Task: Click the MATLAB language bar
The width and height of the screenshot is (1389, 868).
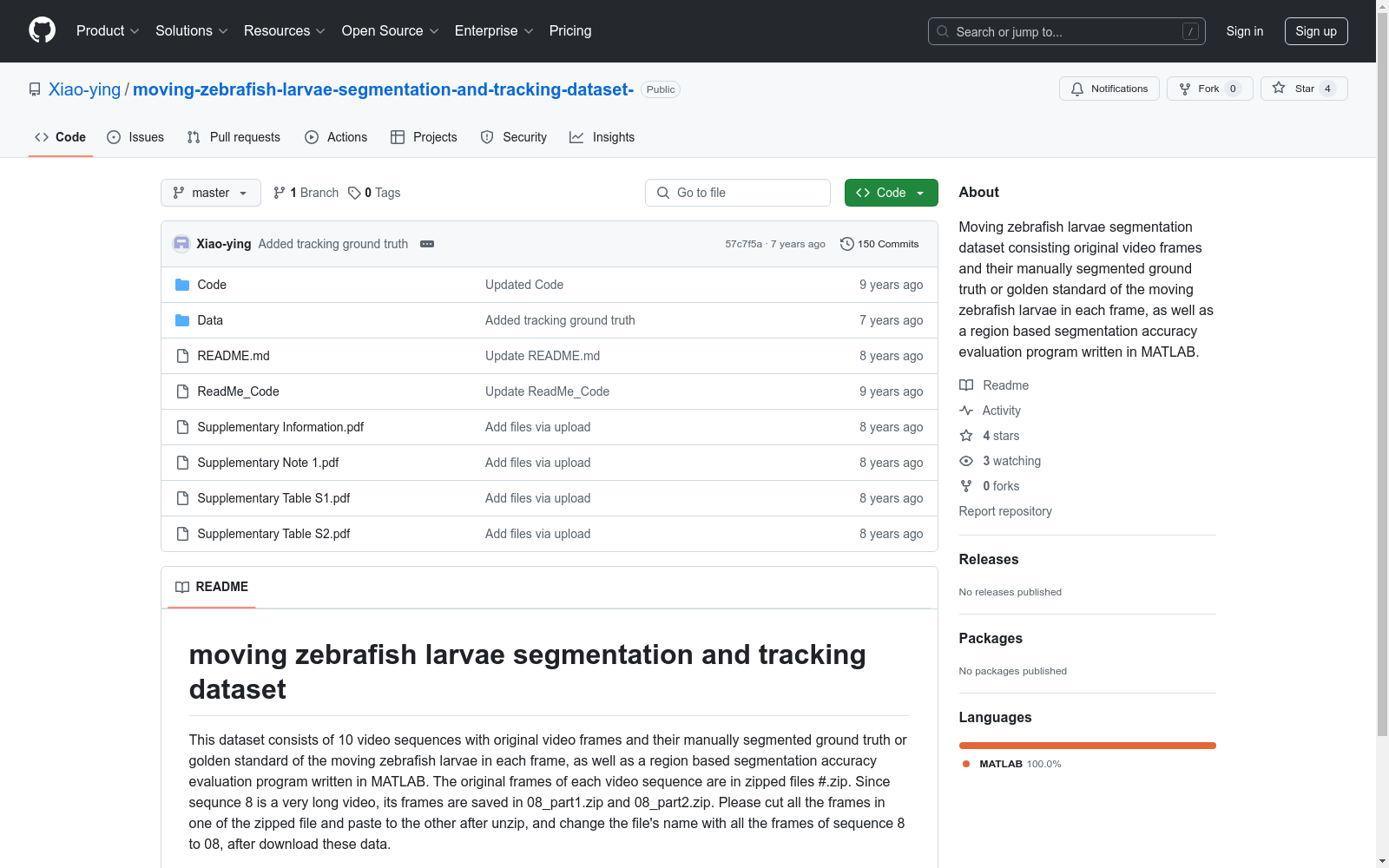Action: (x=1088, y=746)
